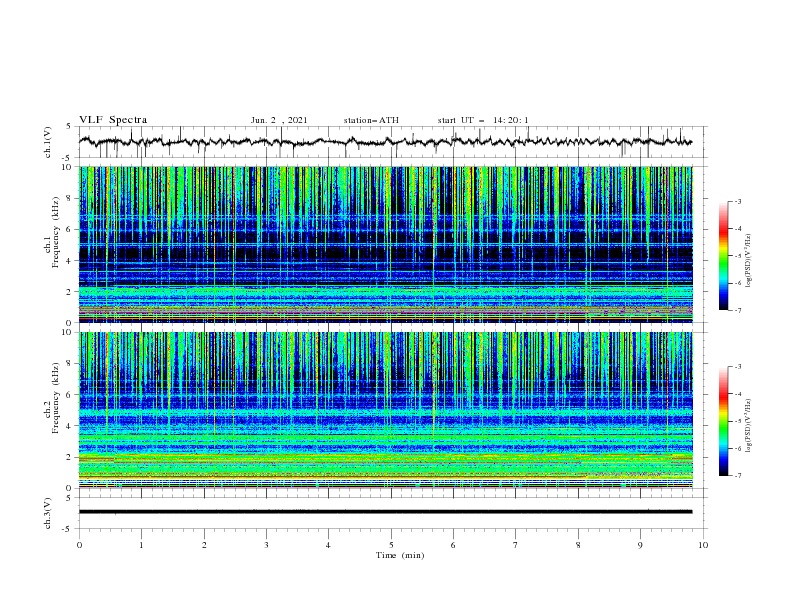The width and height of the screenshot is (792, 612).
Task: Click the "station=ATH" label
Action: pos(371,120)
